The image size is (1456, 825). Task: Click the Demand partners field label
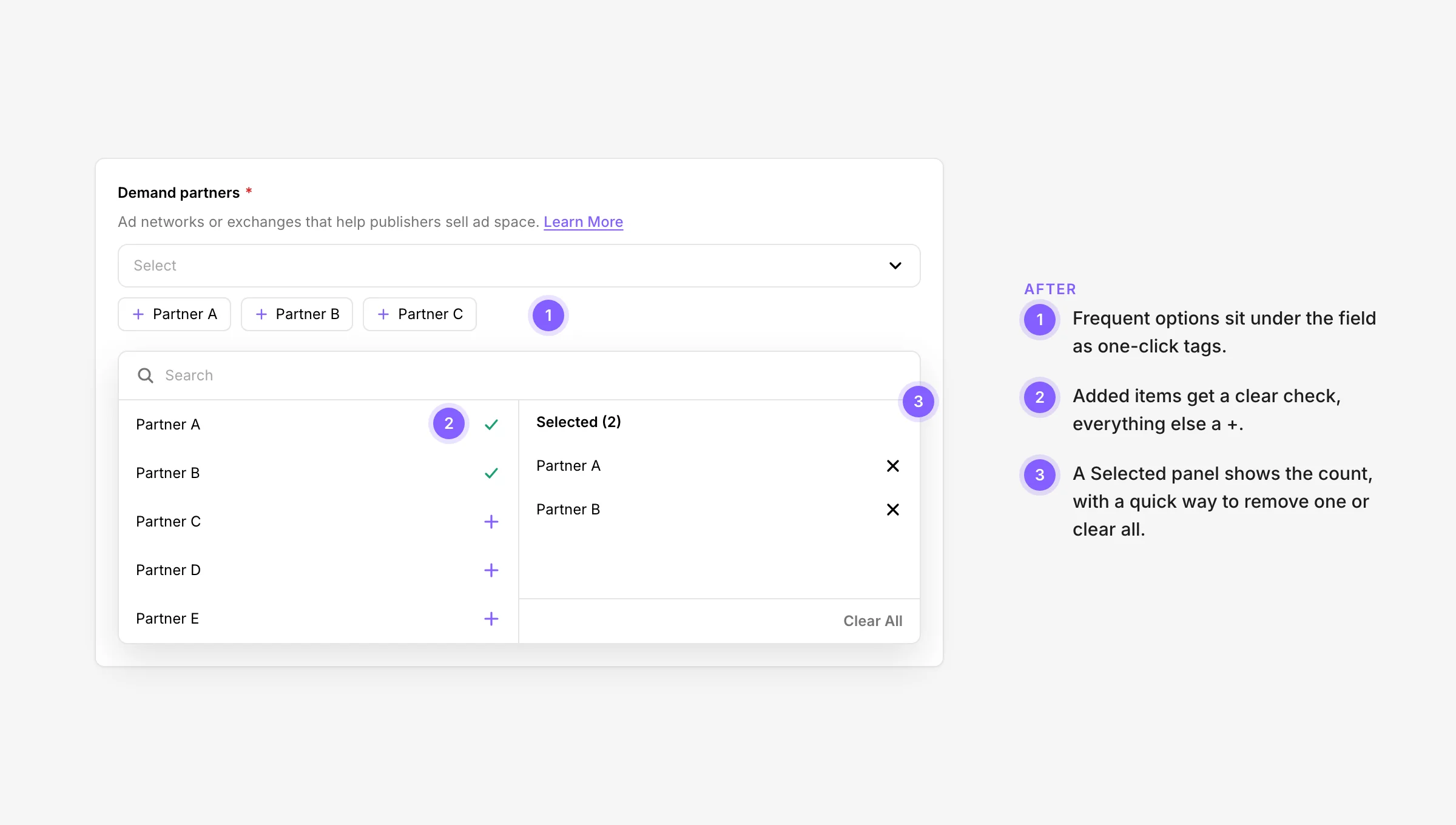[x=178, y=193]
